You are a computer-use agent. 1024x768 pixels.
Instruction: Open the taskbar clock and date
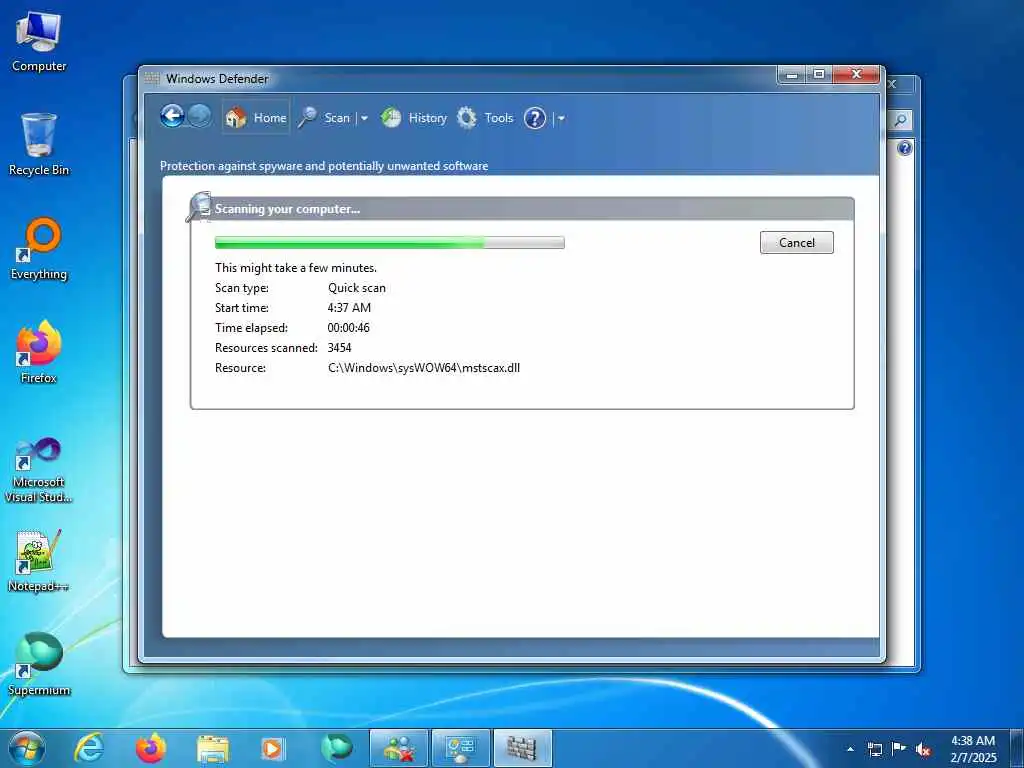click(x=973, y=749)
